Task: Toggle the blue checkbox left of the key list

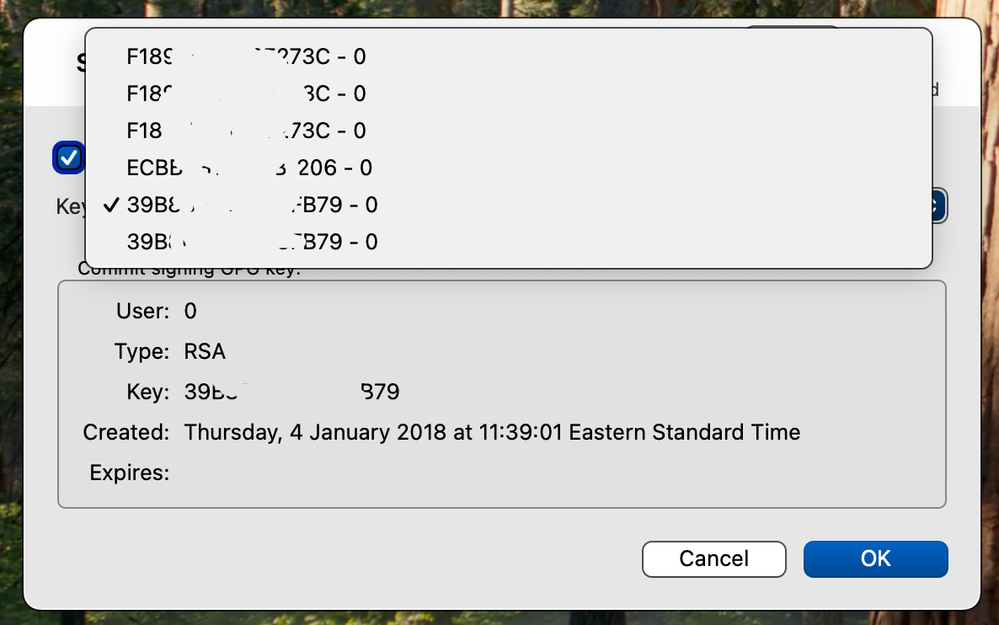Action: (x=69, y=157)
